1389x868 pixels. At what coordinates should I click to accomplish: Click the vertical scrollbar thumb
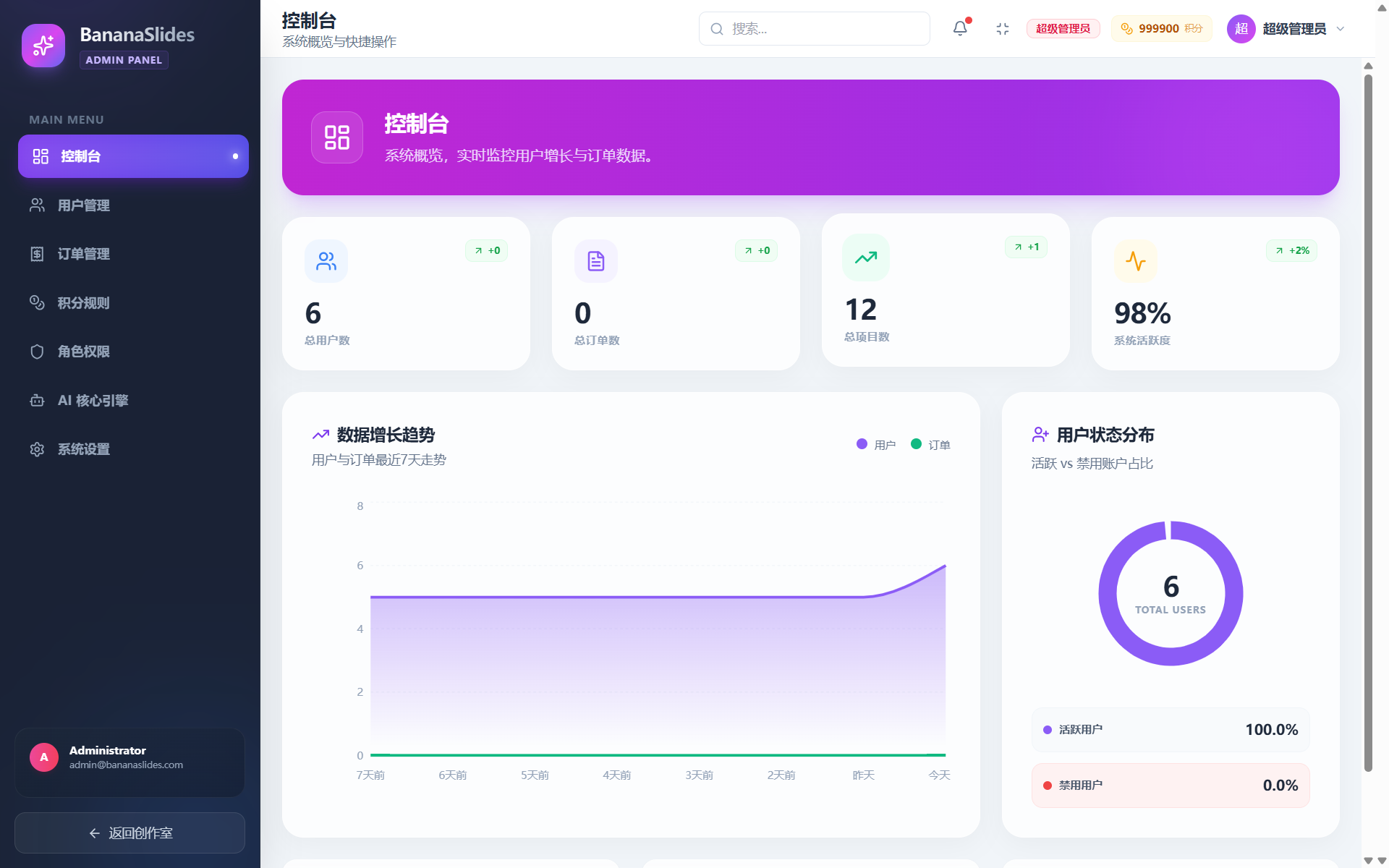pos(1368,423)
